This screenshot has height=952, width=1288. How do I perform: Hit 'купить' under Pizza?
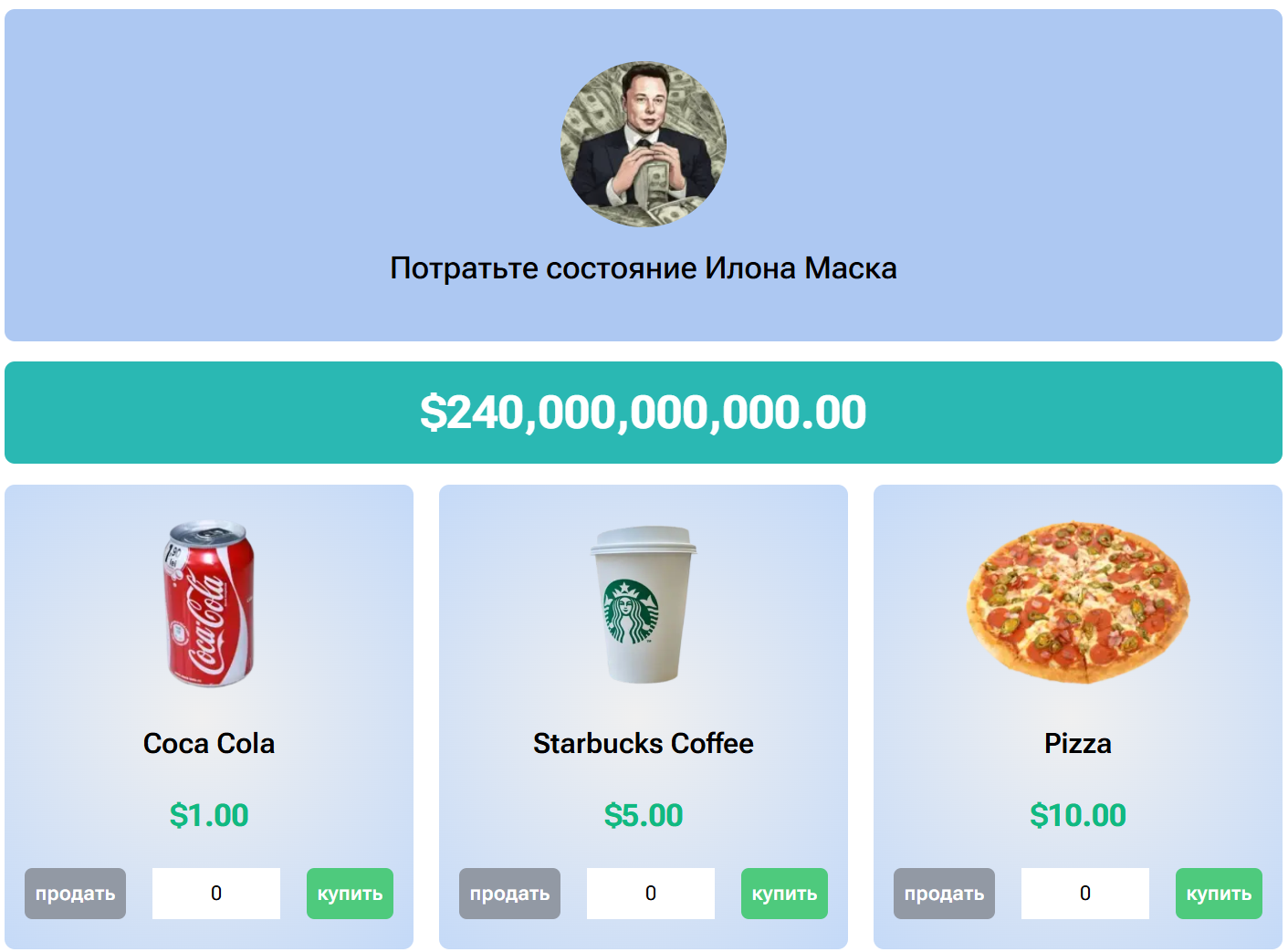[1219, 894]
